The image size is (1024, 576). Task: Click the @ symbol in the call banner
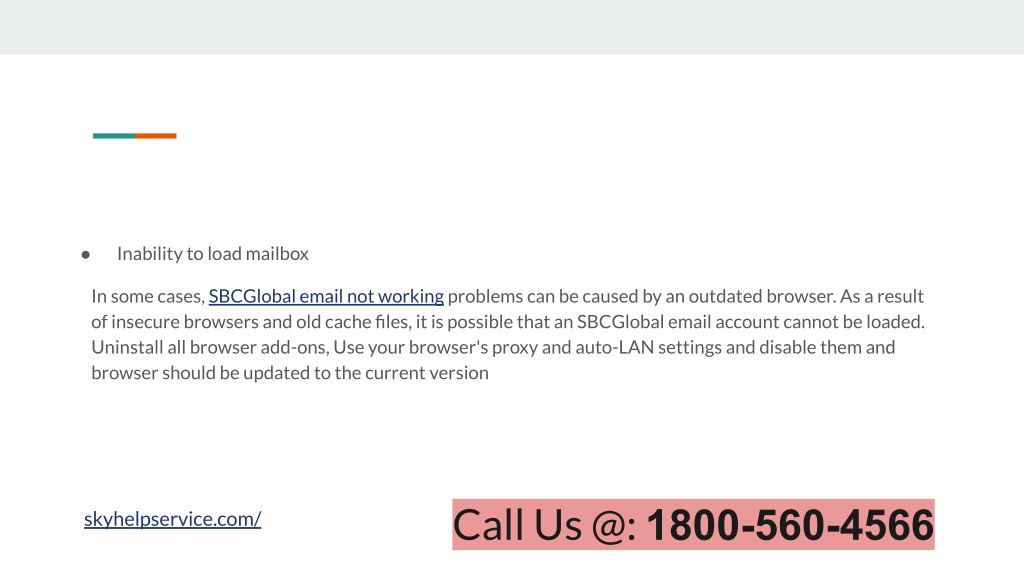(x=609, y=526)
